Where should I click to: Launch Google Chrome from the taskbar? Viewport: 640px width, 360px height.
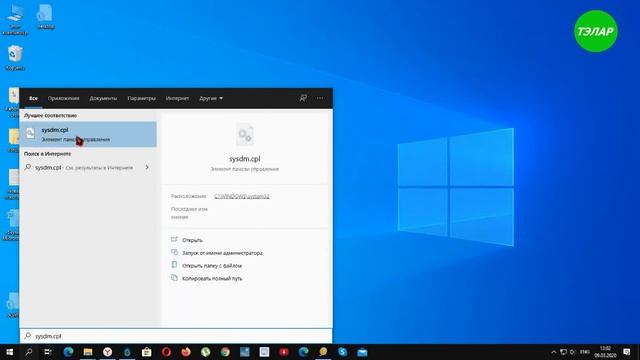pyautogui.click(x=225, y=352)
